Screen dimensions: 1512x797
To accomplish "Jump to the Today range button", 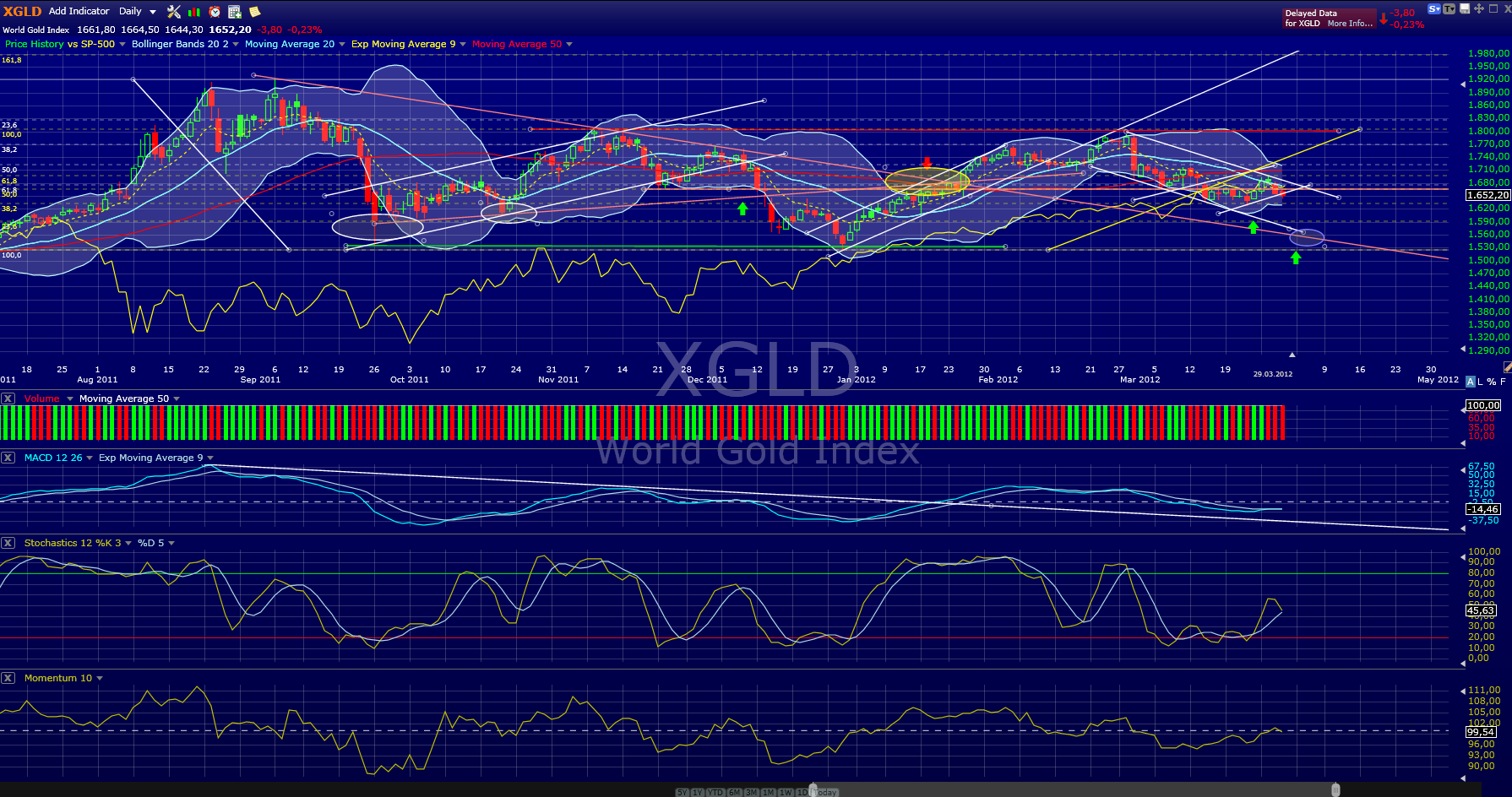I will click(825, 792).
